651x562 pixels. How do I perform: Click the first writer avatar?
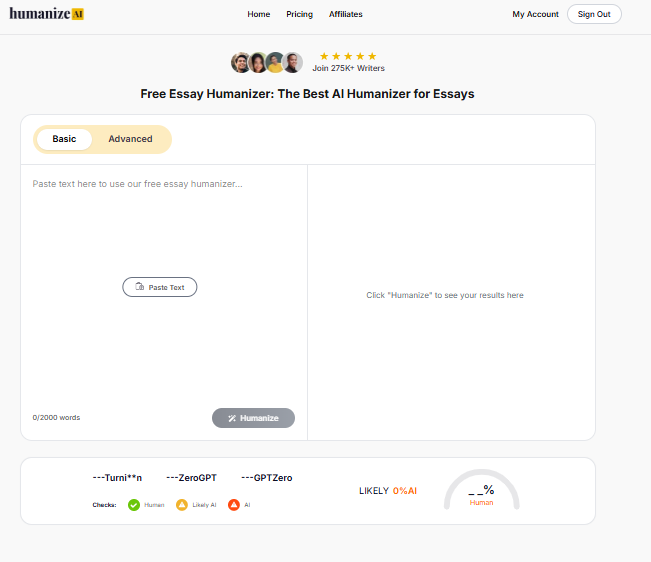241,63
